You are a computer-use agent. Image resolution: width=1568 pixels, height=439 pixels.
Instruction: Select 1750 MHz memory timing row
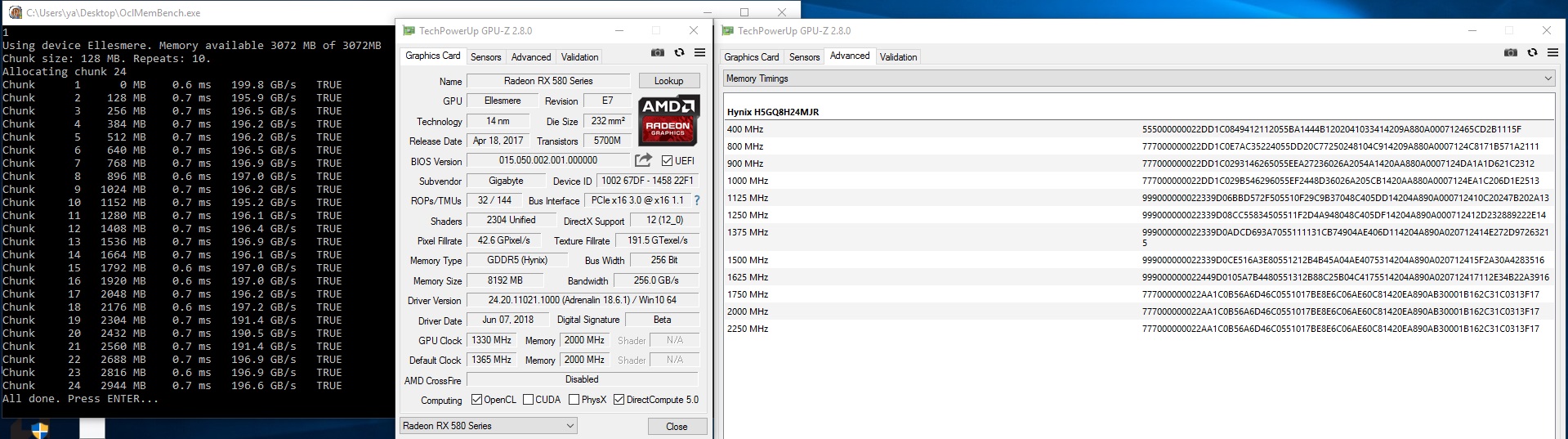1139,294
